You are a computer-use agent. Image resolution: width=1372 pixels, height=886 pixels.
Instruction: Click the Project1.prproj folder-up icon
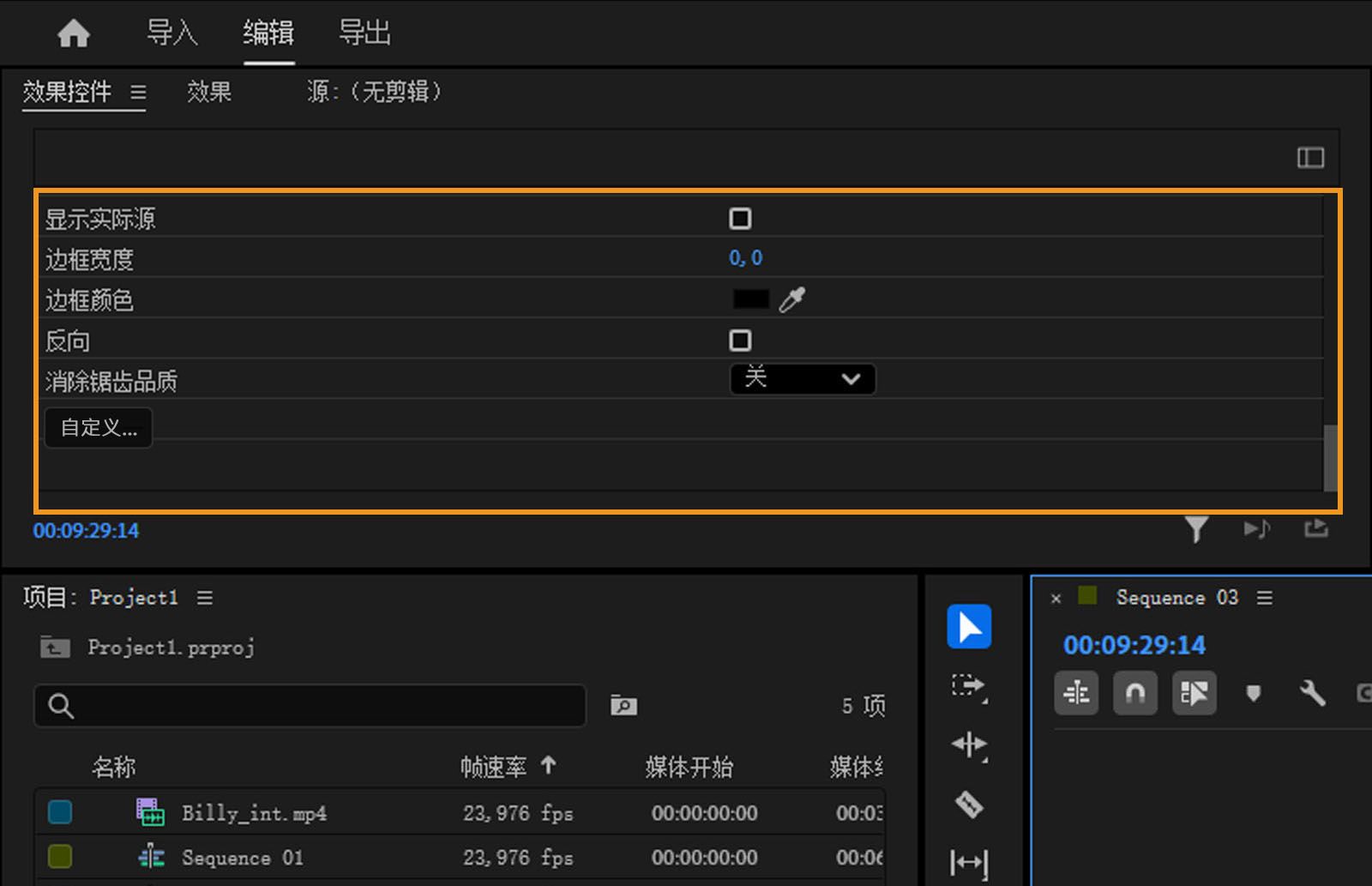point(55,647)
